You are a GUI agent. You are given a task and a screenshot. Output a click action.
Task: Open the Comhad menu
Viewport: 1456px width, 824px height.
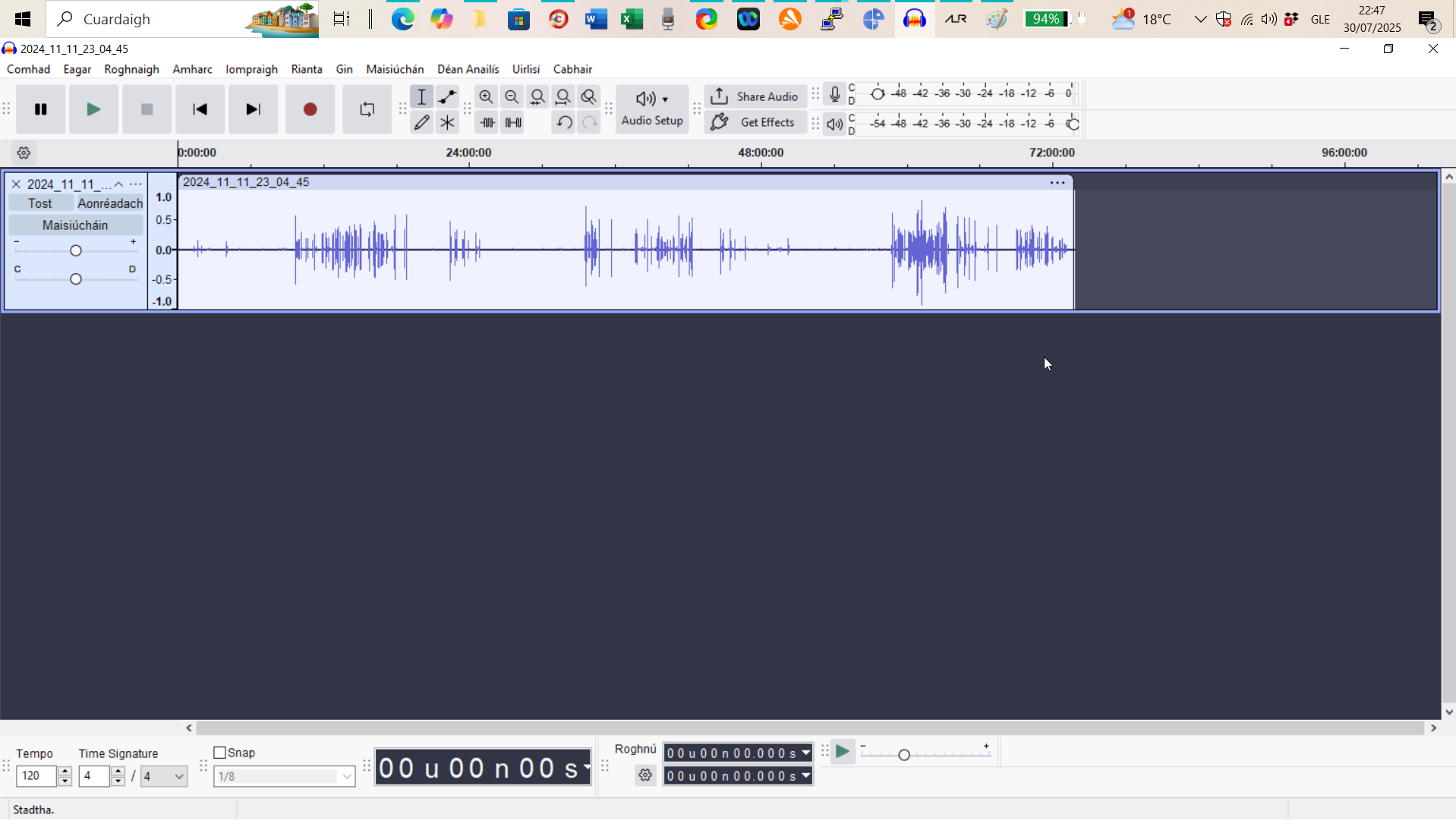(28, 69)
